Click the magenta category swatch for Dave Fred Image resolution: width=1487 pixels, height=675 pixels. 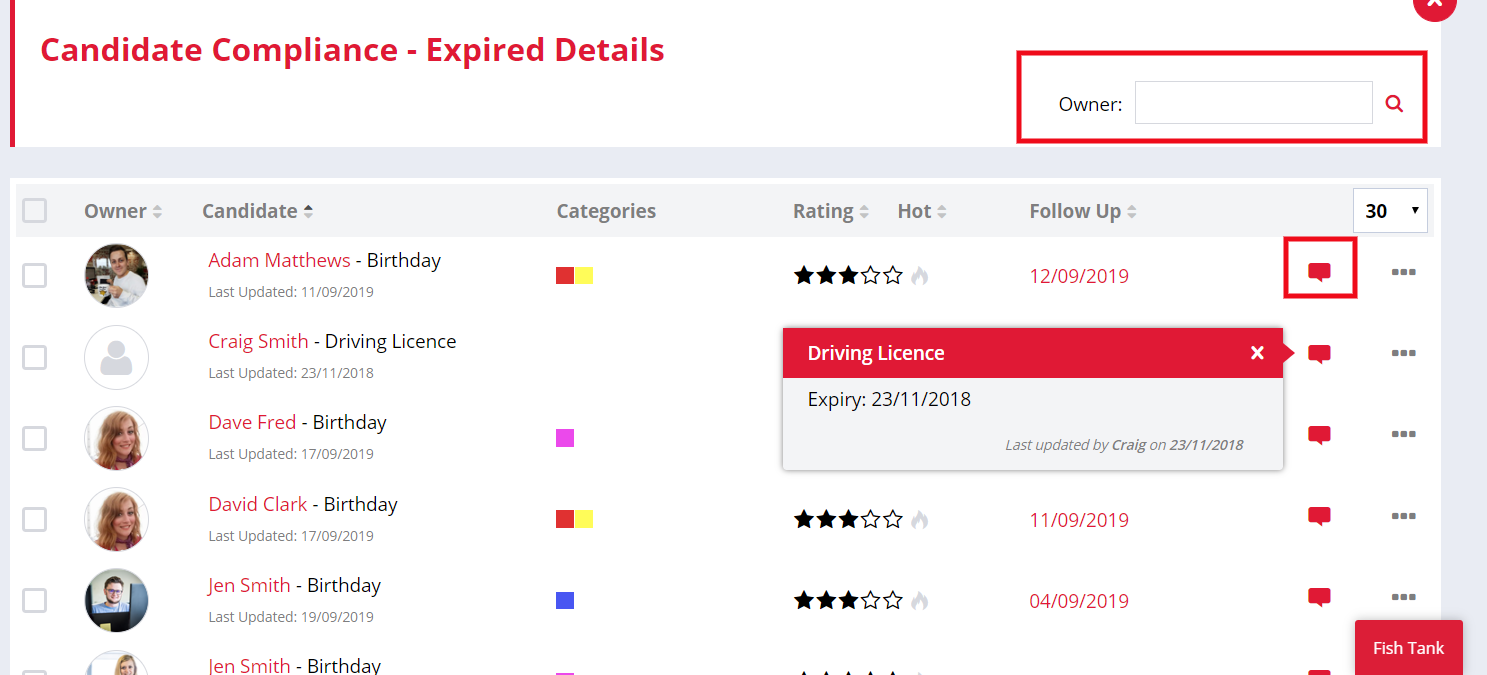(565, 438)
